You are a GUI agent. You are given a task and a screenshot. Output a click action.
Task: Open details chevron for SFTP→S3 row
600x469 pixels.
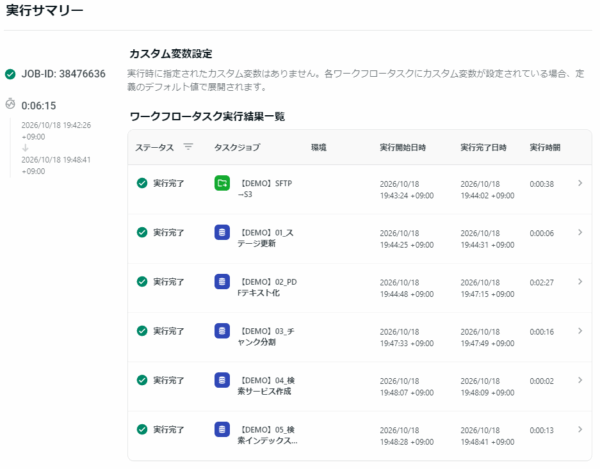coord(580,183)
